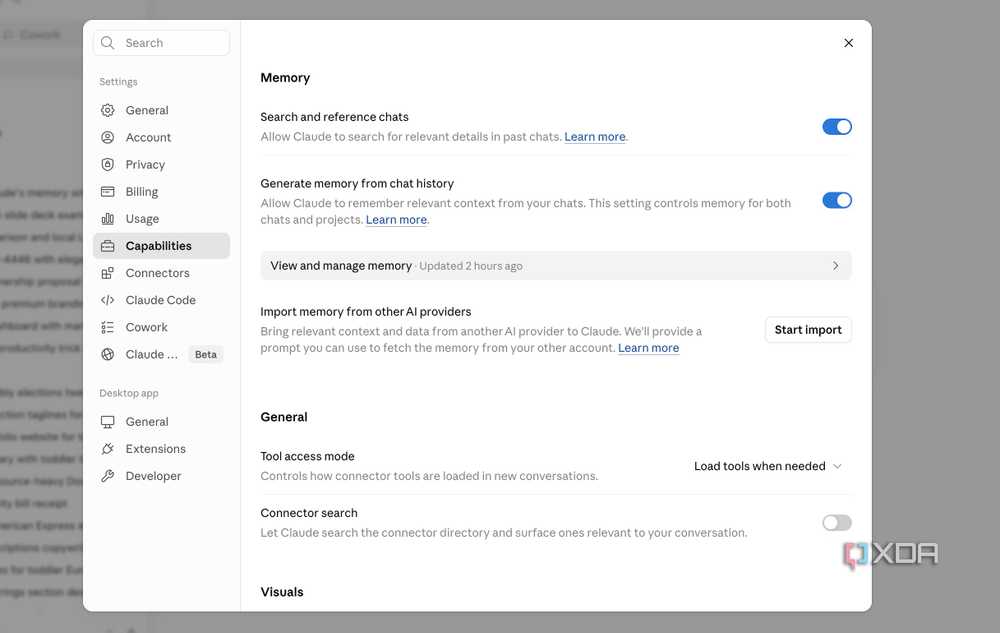Image resolution: width=1000 pixels, height=633 pixels.
Task: Click the Claude Code brackets icon
Action: pos(108,300)
